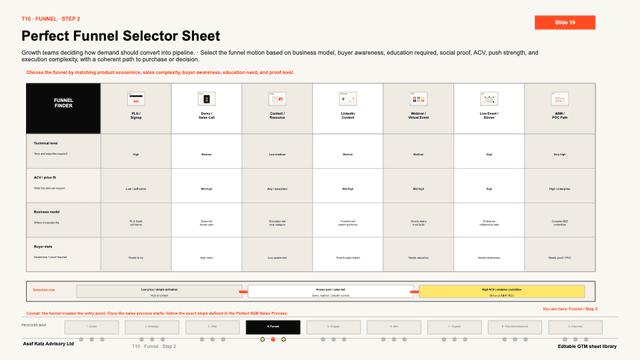
Task: Click the Content / Resource funnel icon
Action: click(x=277, y=99)
